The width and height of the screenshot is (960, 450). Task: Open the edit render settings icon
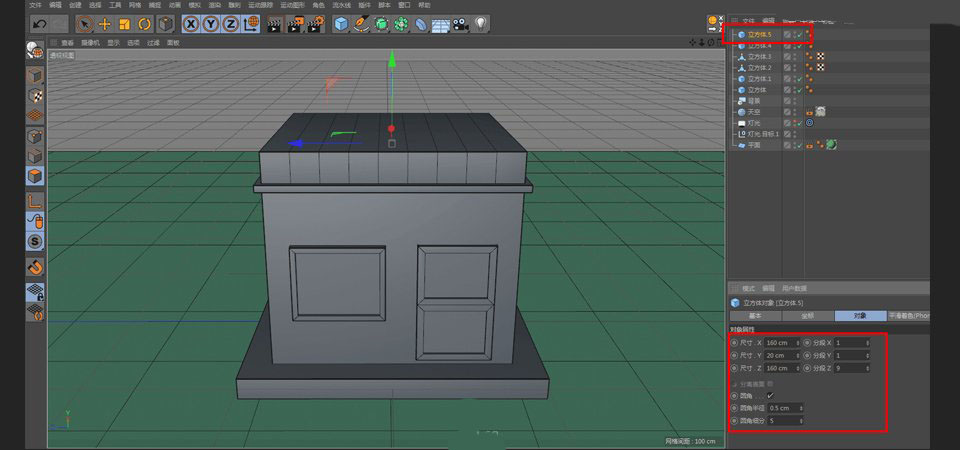coord(318,23)
